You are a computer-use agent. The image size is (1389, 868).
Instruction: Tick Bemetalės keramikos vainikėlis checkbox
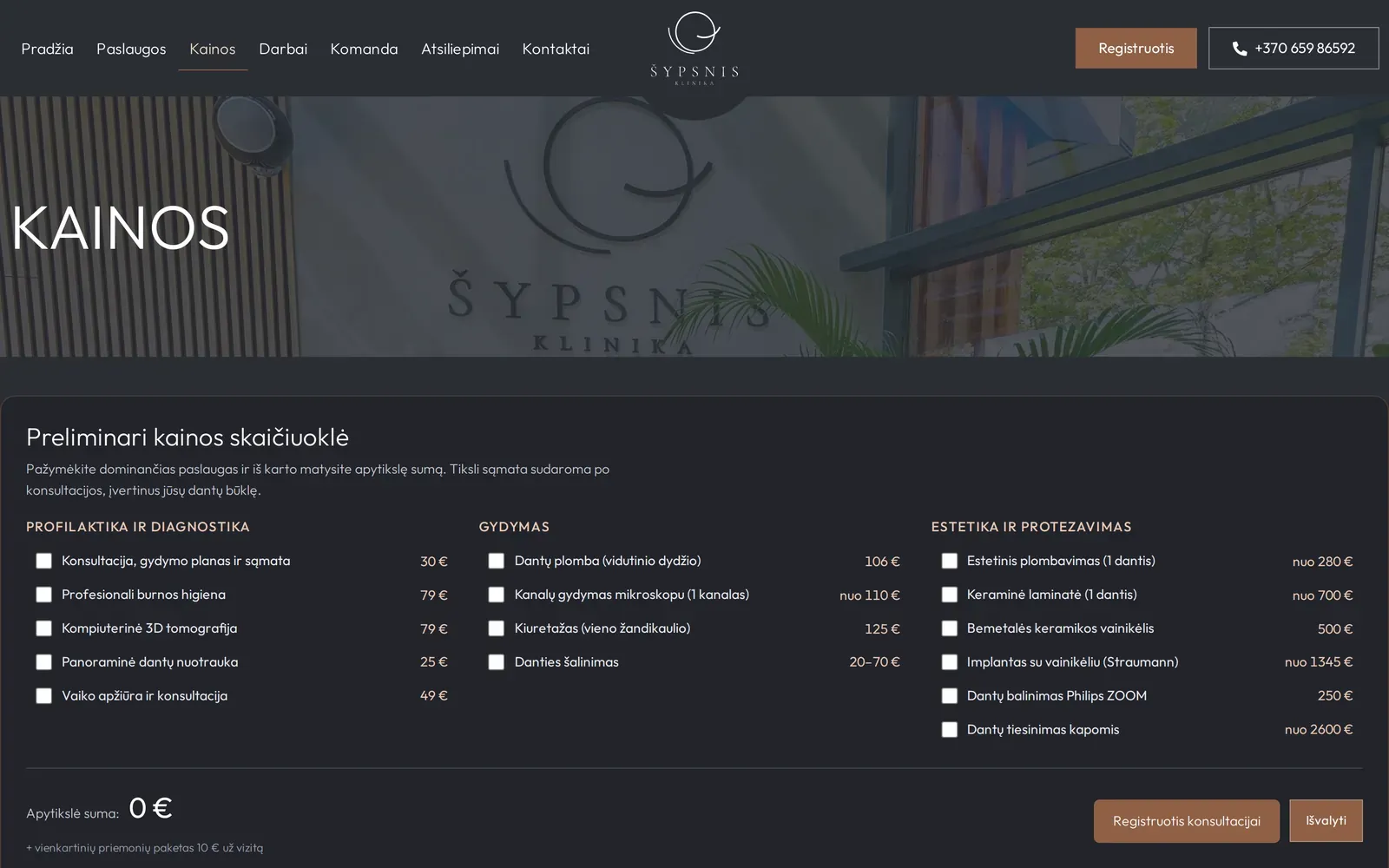(x=950, y=628)
